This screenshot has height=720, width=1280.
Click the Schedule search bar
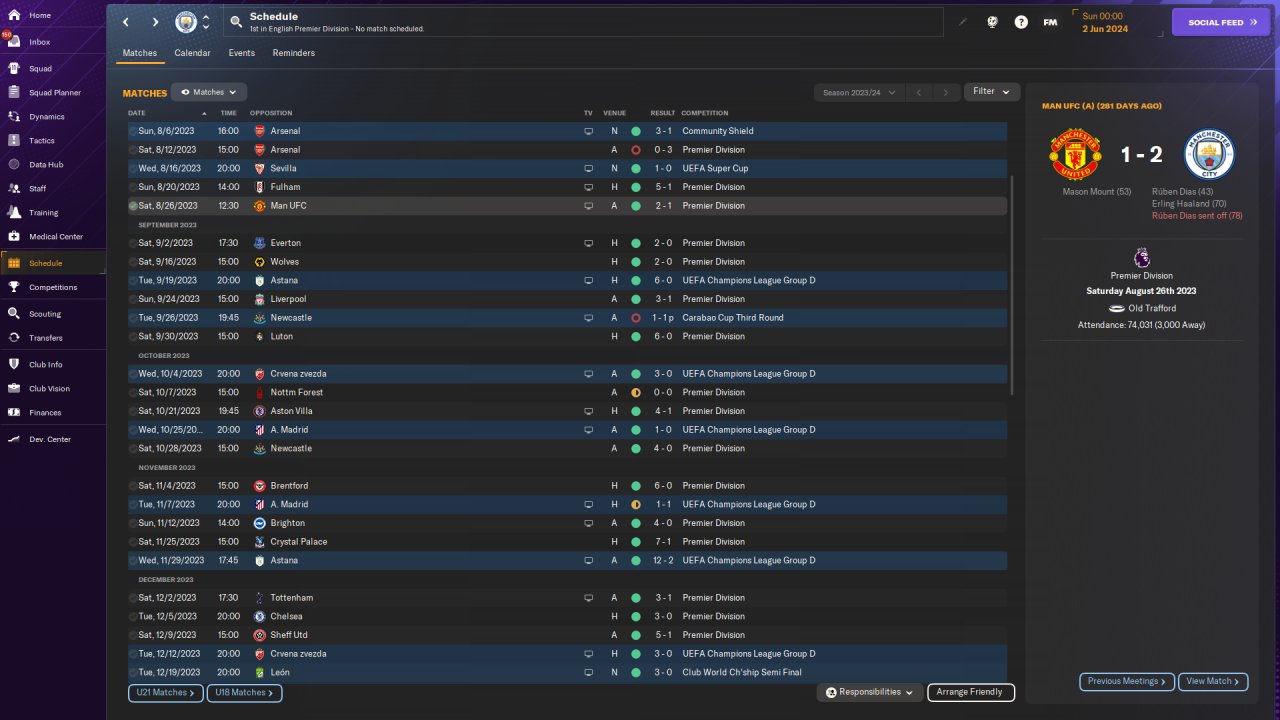(582, 22)
